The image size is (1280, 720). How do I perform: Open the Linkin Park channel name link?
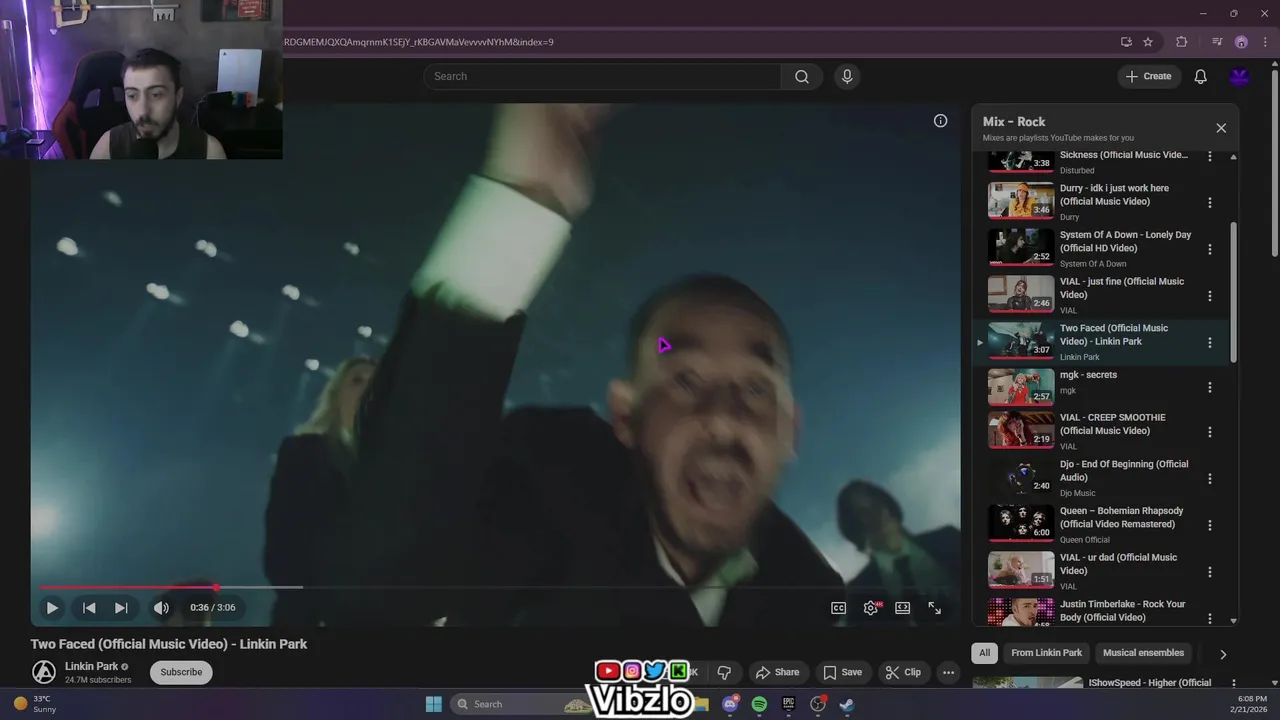point(91,666)
